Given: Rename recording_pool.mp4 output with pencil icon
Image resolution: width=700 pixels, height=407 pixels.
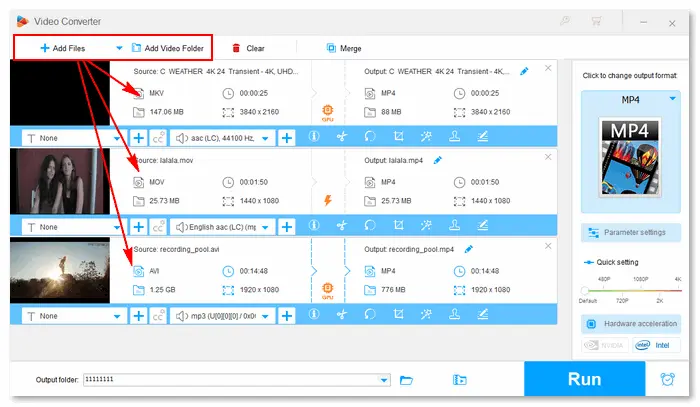Looking at the screenshot, I should [x=468, y=249].
